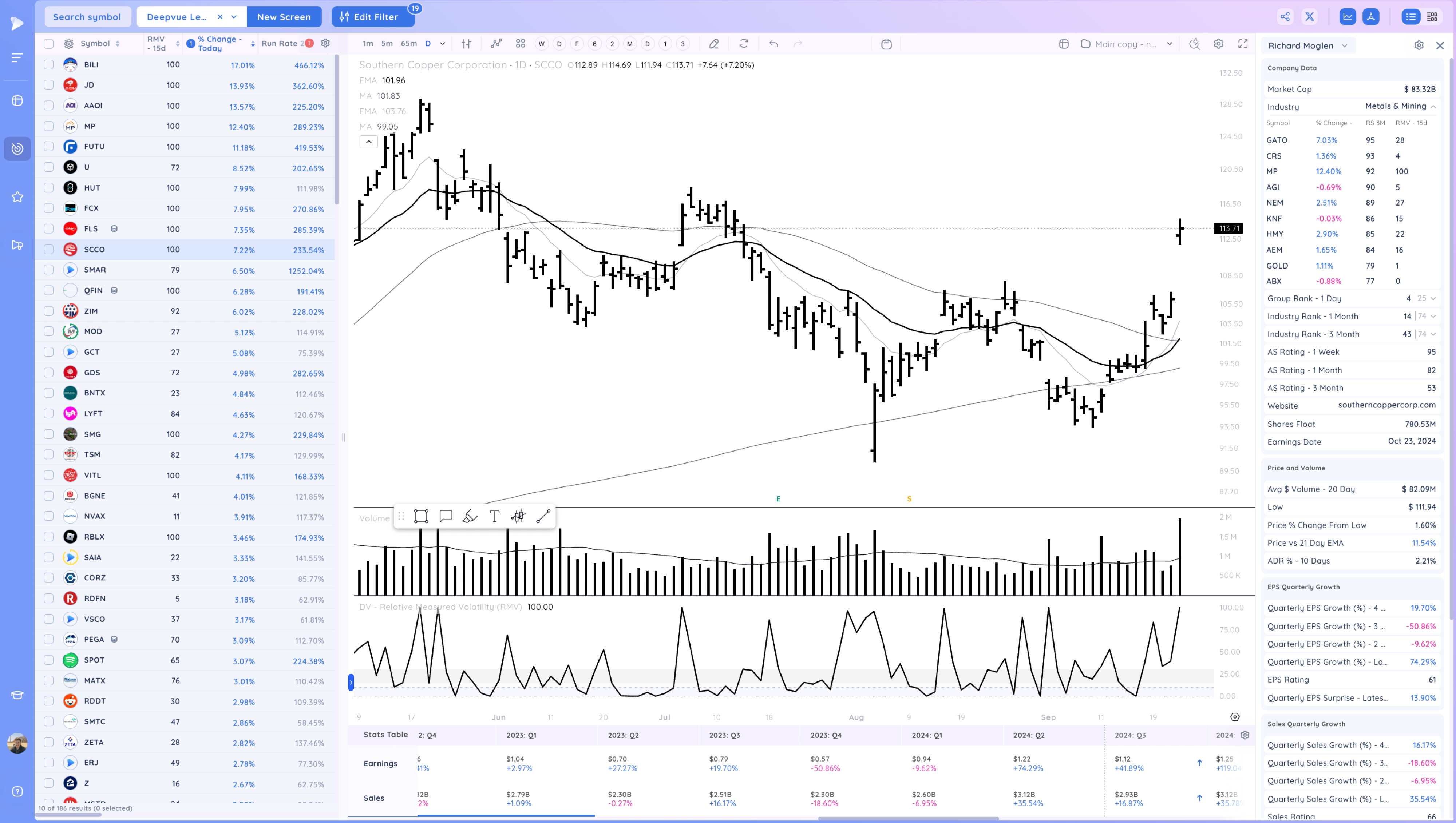Switch to the 65m timeframe tab
Screen dimensions: 1456x823
pos(408,44)
